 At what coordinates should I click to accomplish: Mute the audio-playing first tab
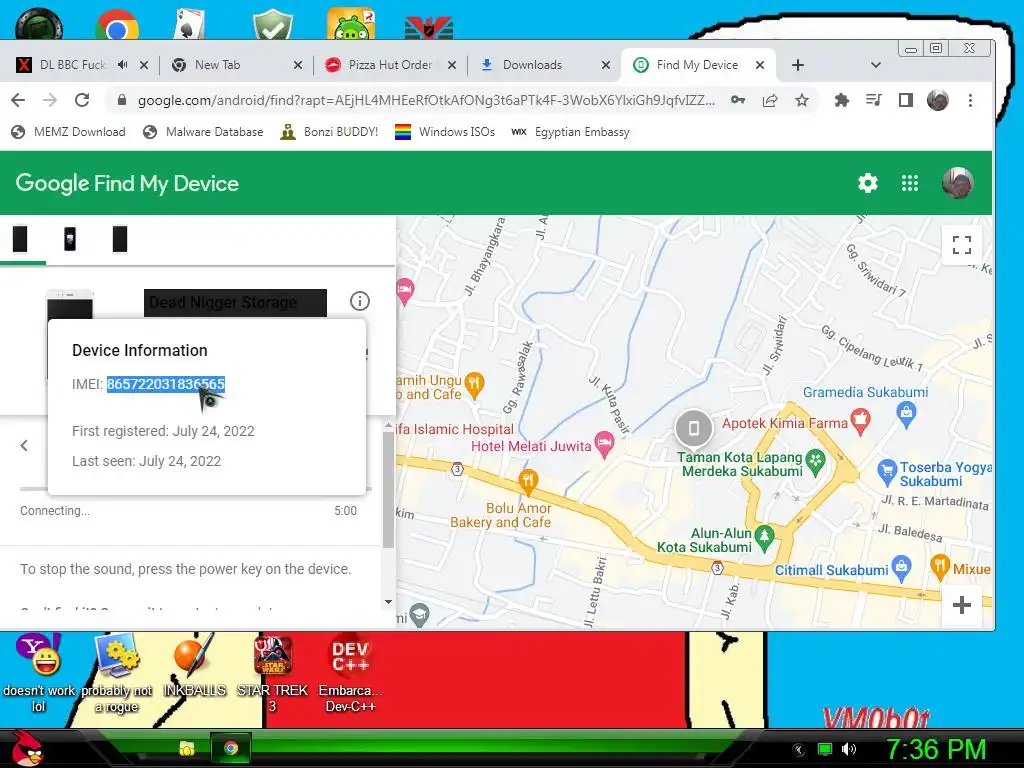click(x=123, y=65)
